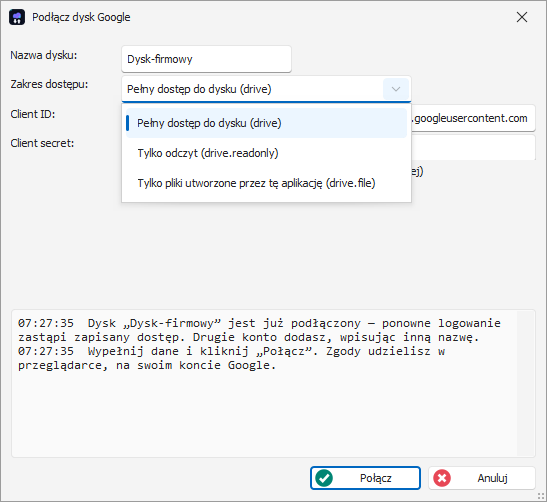Close the Podłącz dysk Google dialog
This screenshot has height=502, width=547.
tap(522, 17)
